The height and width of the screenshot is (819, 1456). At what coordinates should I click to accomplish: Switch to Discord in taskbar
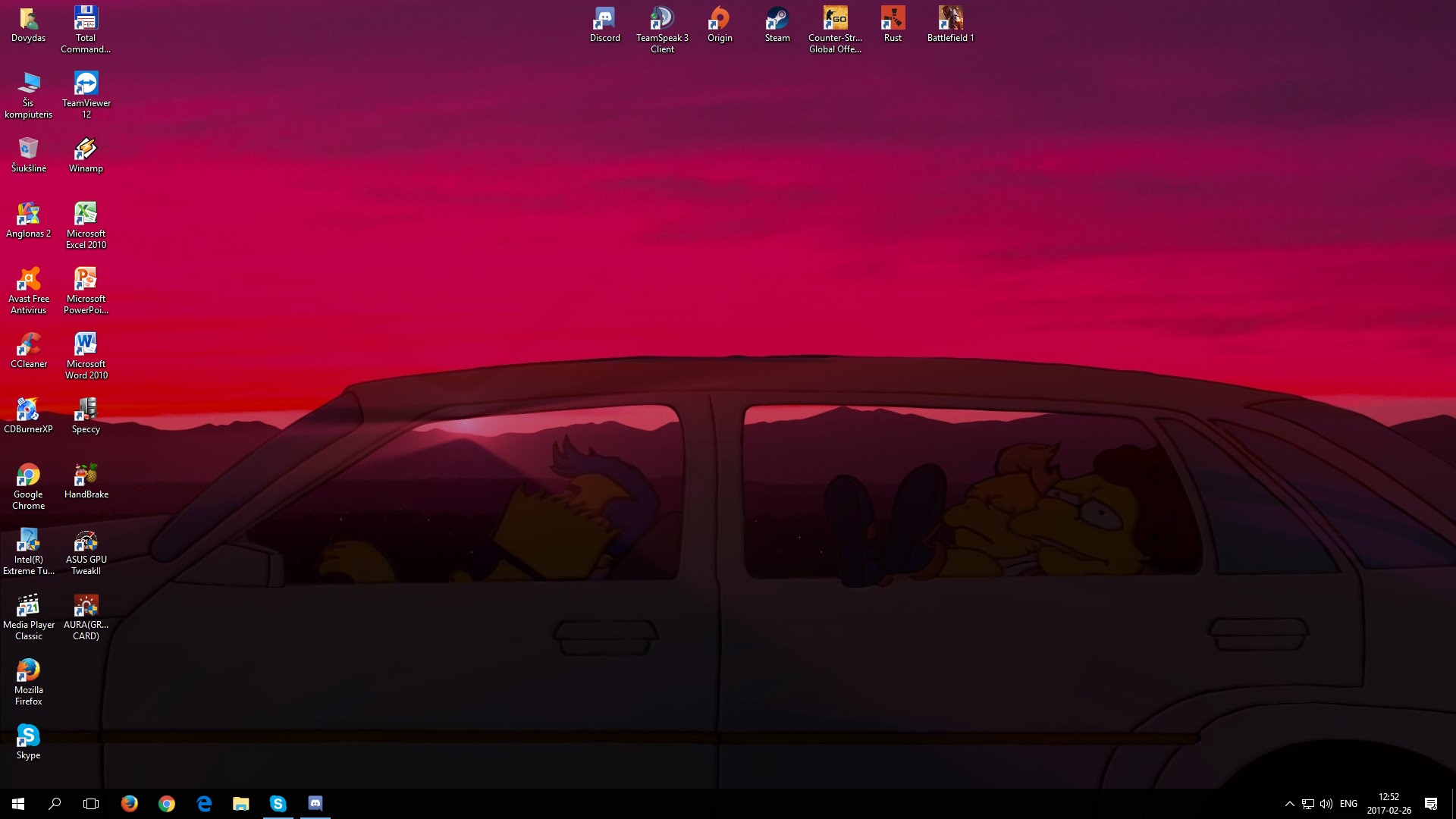tap(315, 804)
